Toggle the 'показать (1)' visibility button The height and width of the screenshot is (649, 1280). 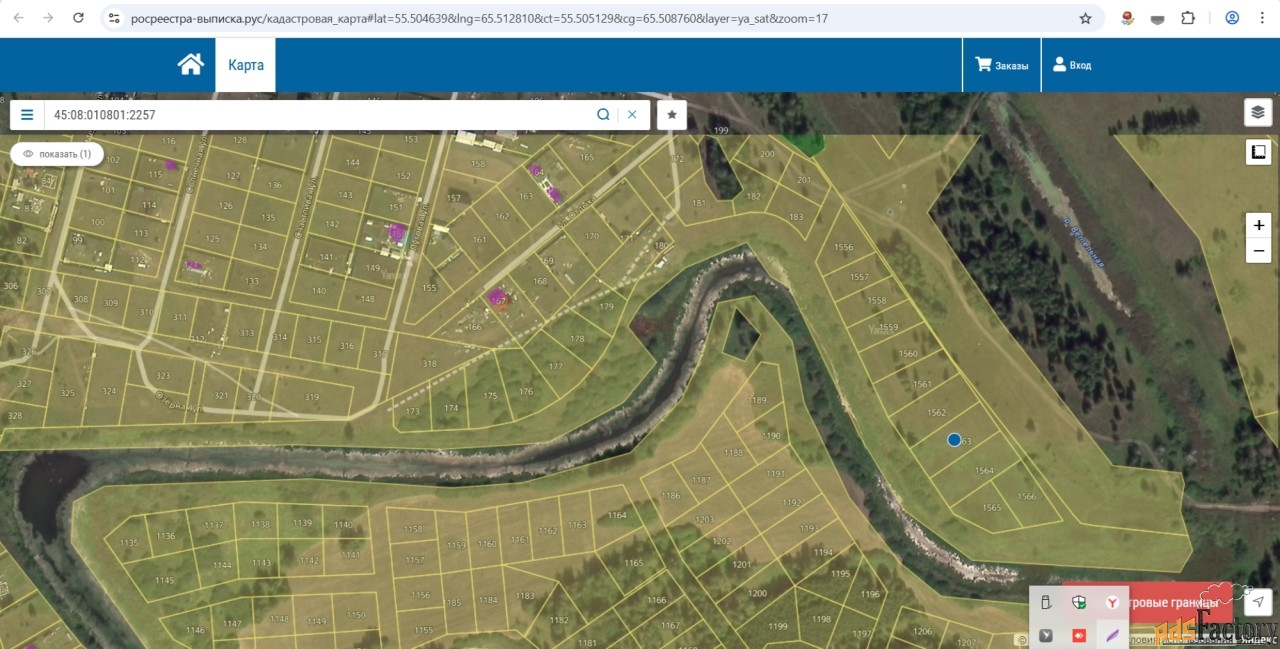coord(57,154)
